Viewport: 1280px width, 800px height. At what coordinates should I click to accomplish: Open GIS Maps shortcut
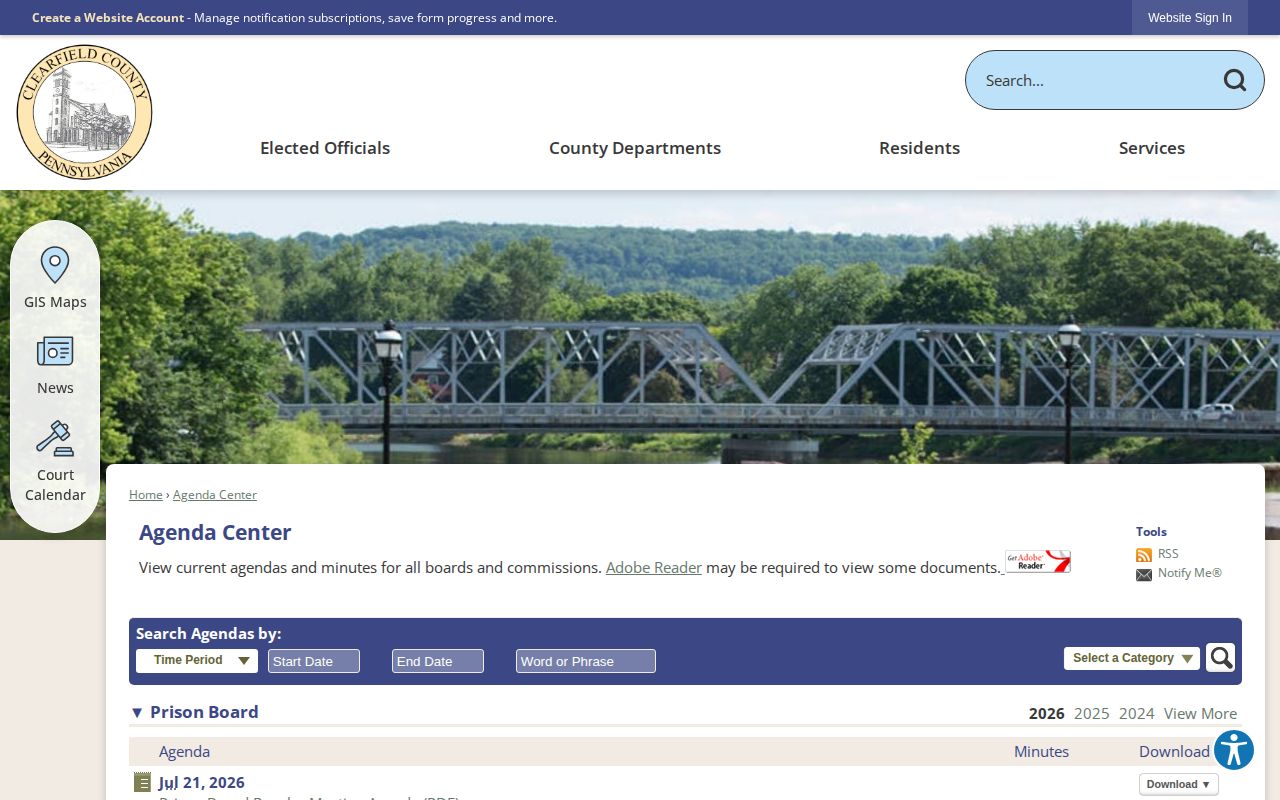point(55,278)
